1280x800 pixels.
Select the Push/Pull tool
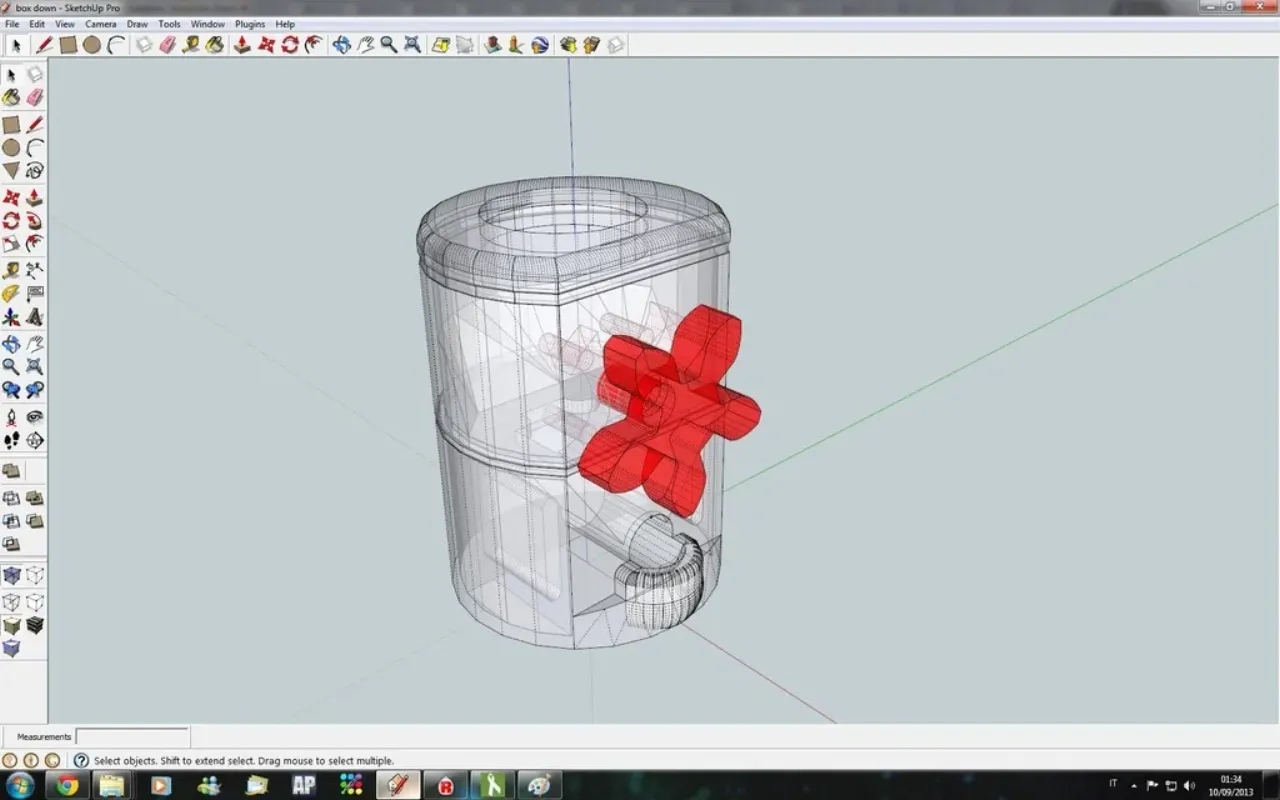[242, 44]
